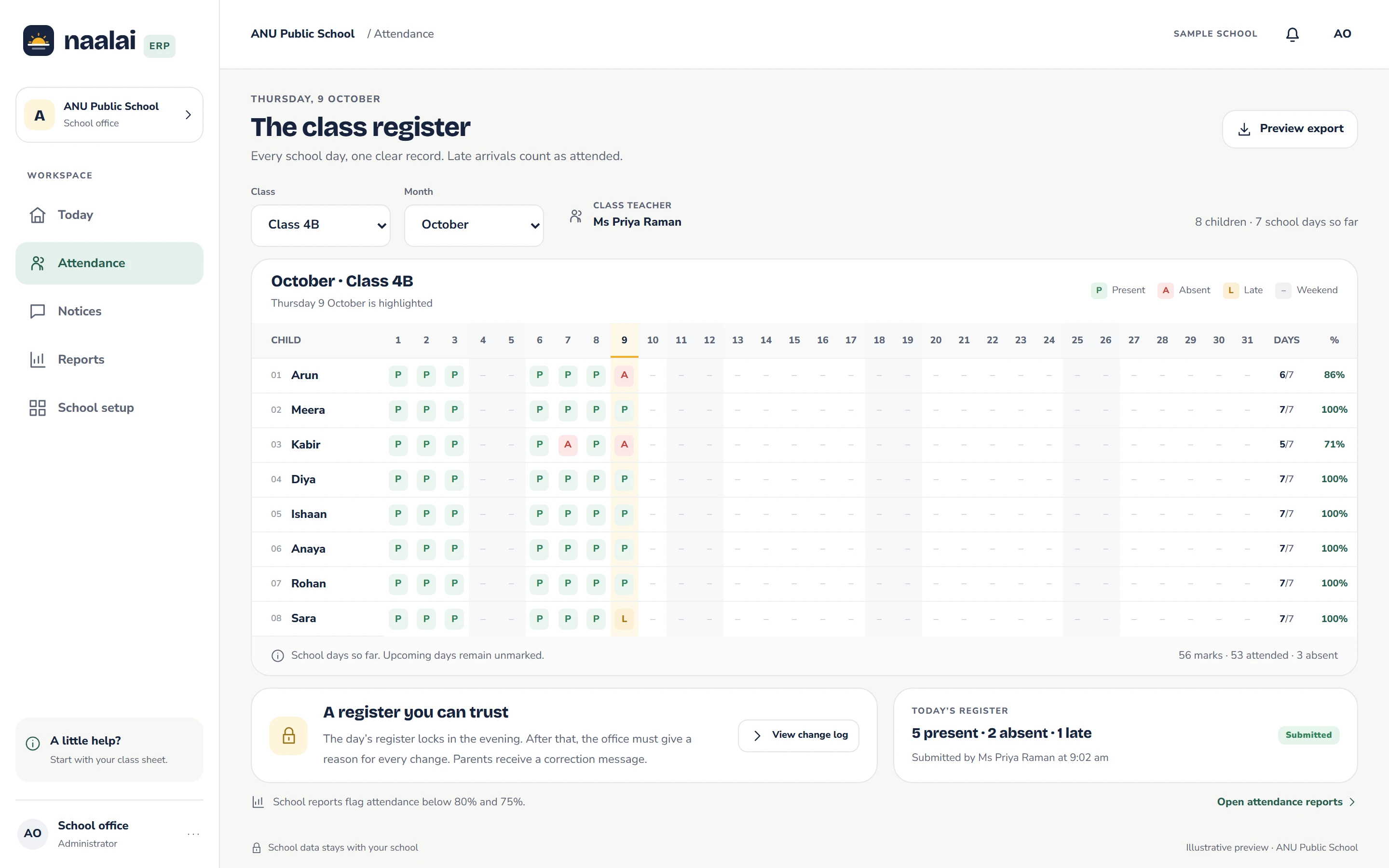Click the DAYS column header
This screenshot has width=1389, height=868.
[x=1286, y=340]
